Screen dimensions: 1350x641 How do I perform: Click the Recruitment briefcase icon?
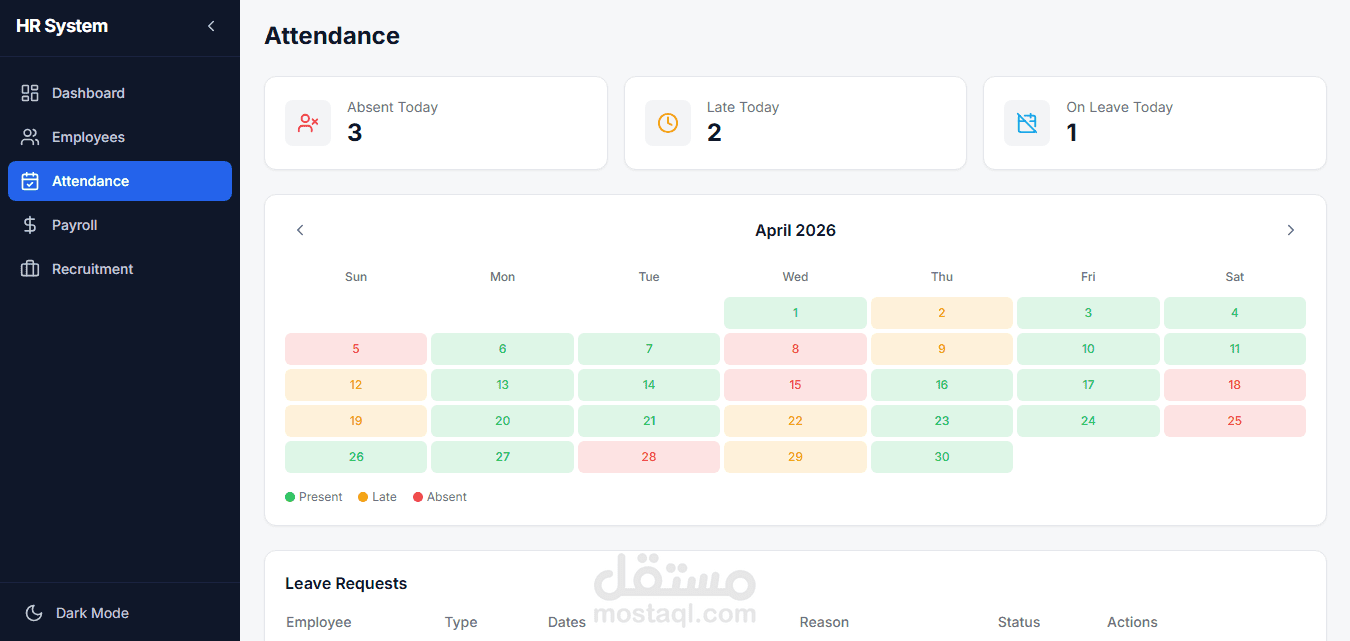coord(30,269)
